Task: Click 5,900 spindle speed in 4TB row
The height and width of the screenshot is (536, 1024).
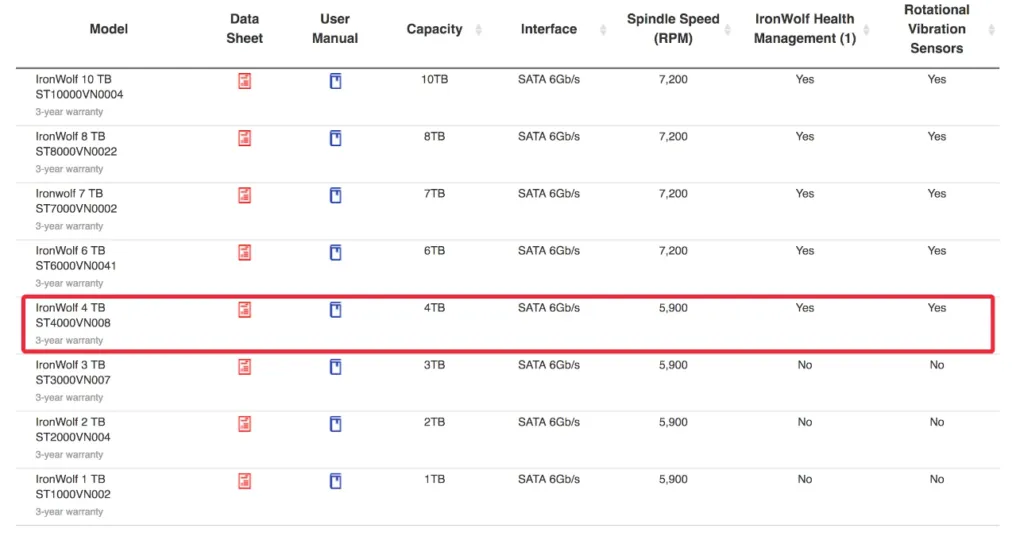Action: click(x=673, y=307)
